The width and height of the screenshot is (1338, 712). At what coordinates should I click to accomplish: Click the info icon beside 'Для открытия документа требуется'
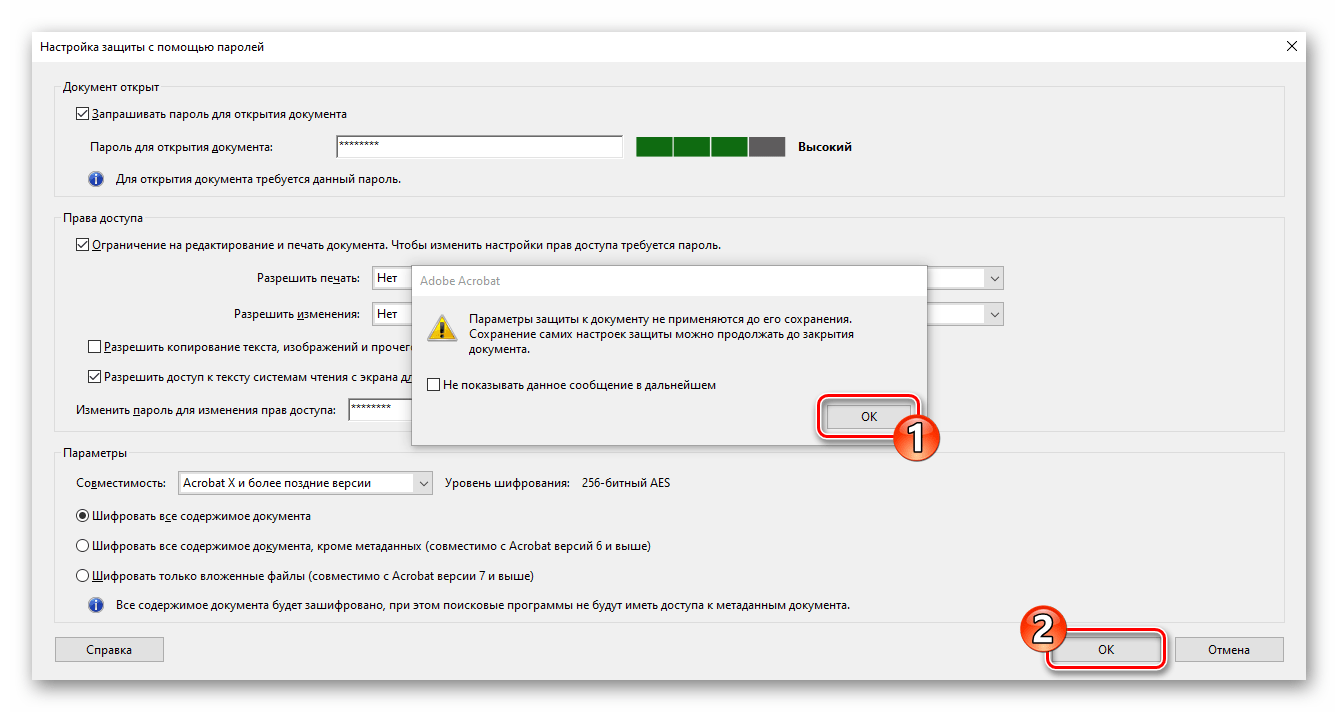coord(96,179)
